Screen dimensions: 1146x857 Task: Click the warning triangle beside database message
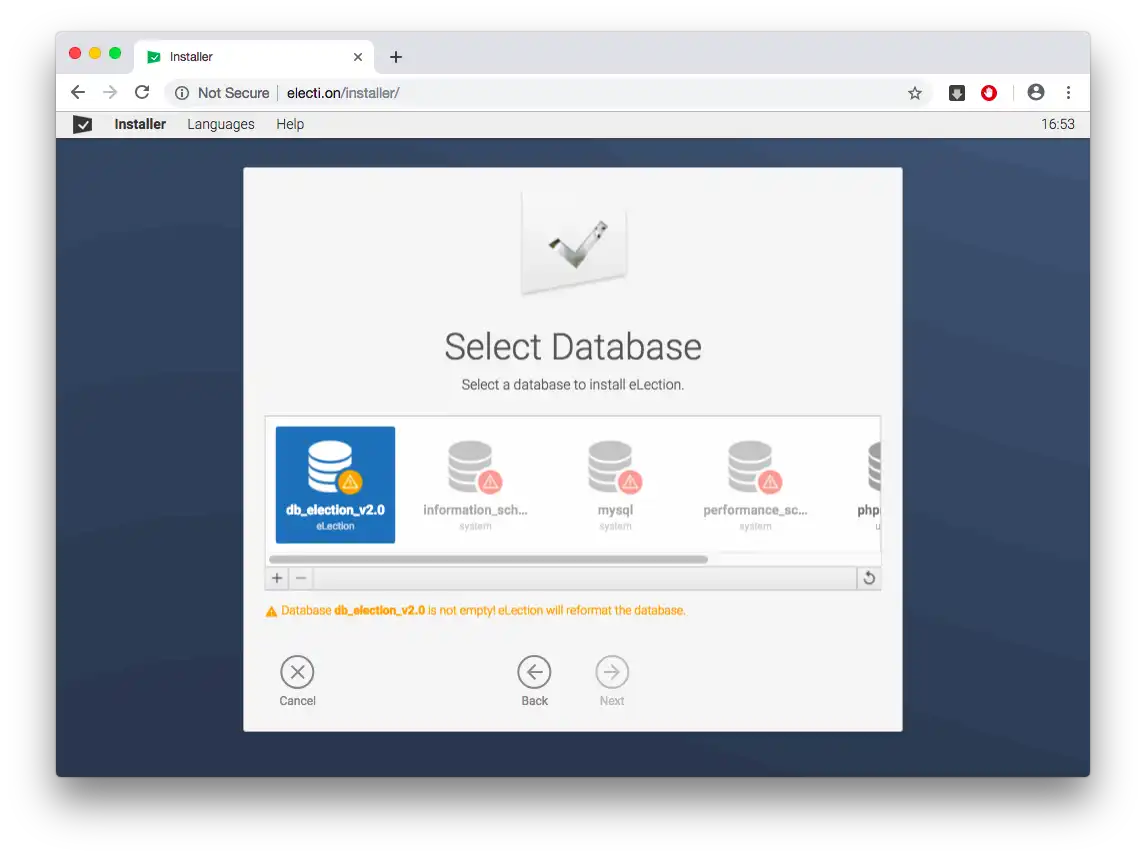coord(271,612)
